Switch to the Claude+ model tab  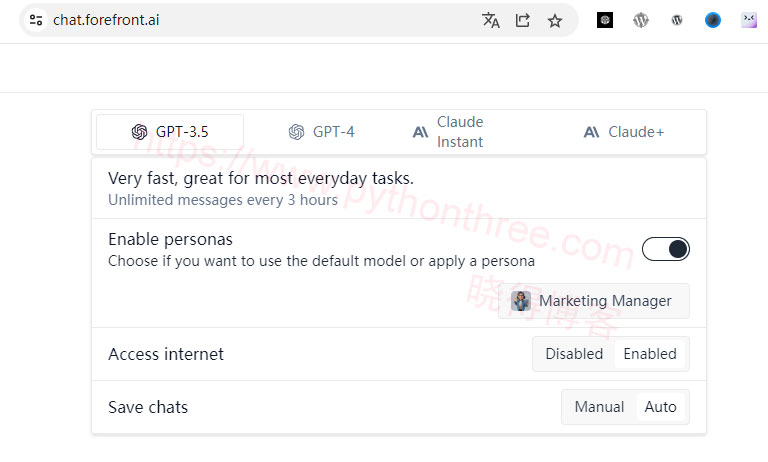(x=624, y=132)
